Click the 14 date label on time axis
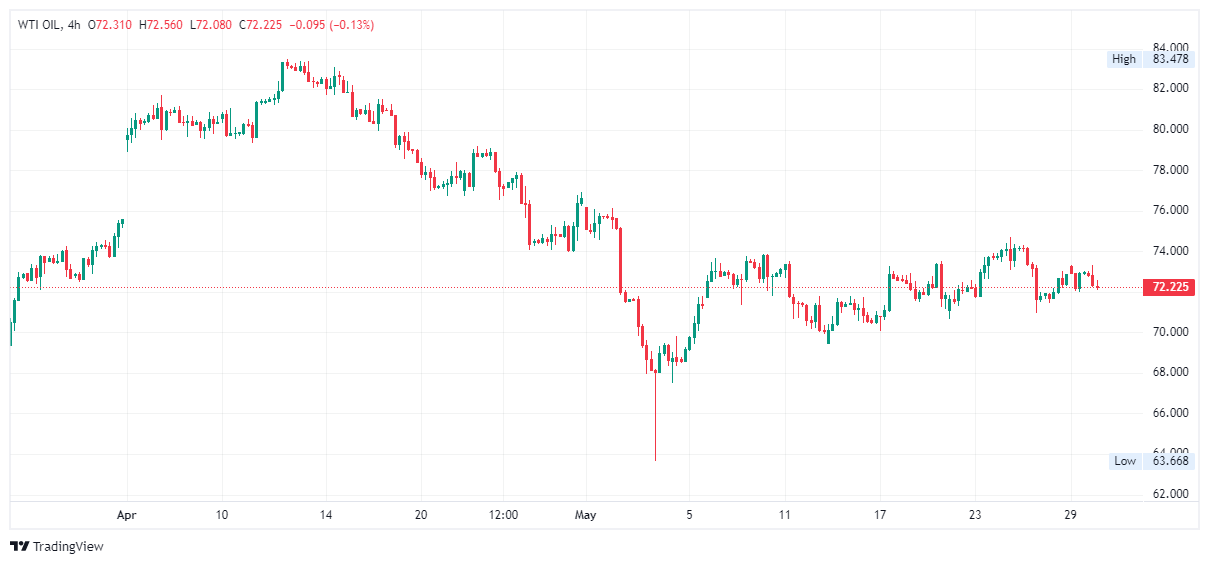Screen dimensions: 1209x564 (325, 515)
